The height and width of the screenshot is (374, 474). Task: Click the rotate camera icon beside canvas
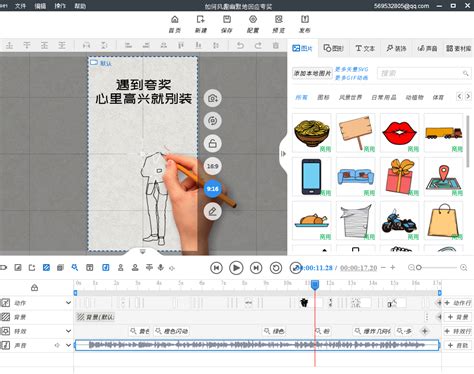(213, 121)
